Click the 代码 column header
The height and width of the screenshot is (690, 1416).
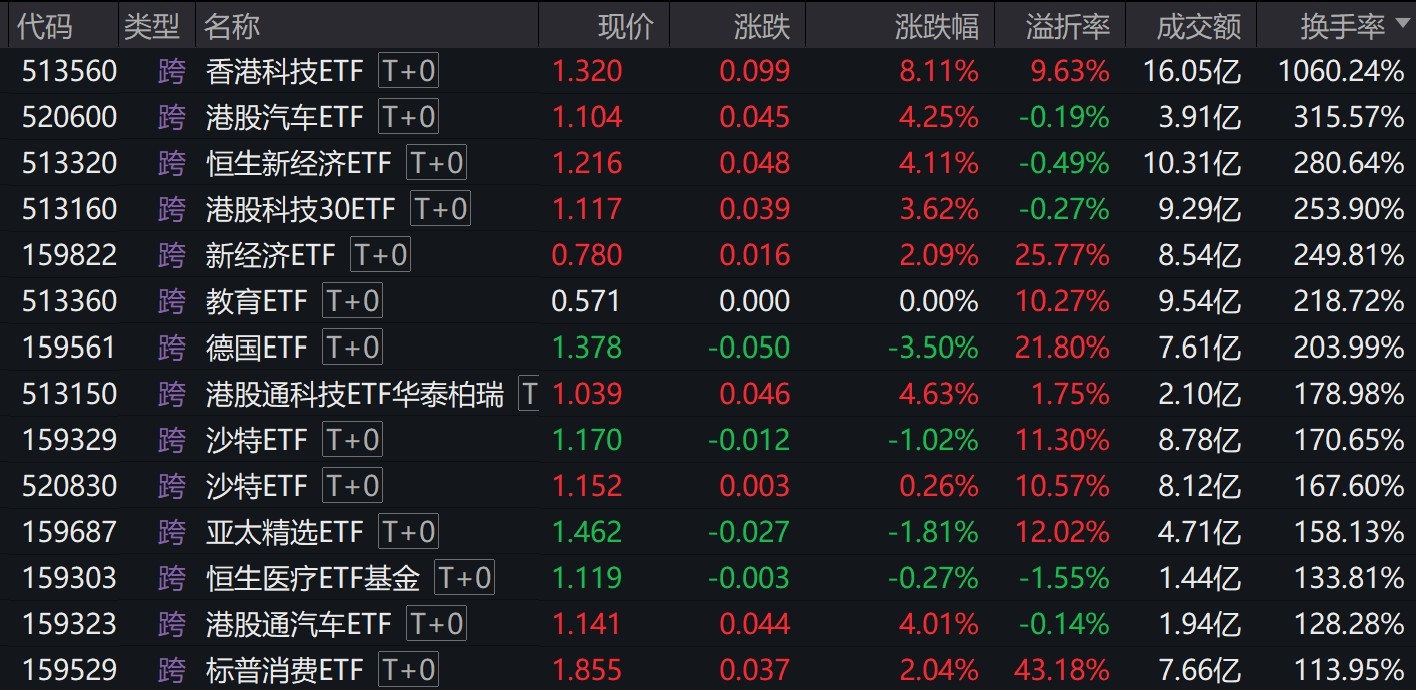45,27
